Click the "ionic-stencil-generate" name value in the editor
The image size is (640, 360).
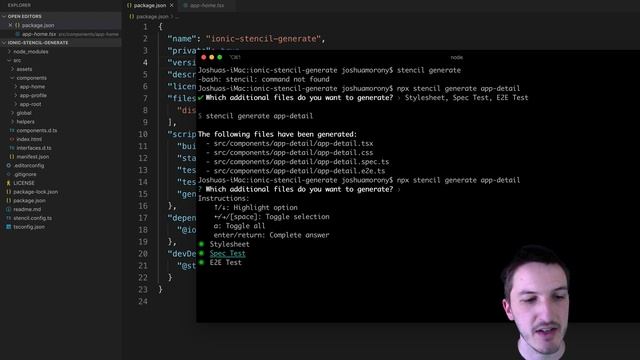pyautogui.click(x=263, y=39)
